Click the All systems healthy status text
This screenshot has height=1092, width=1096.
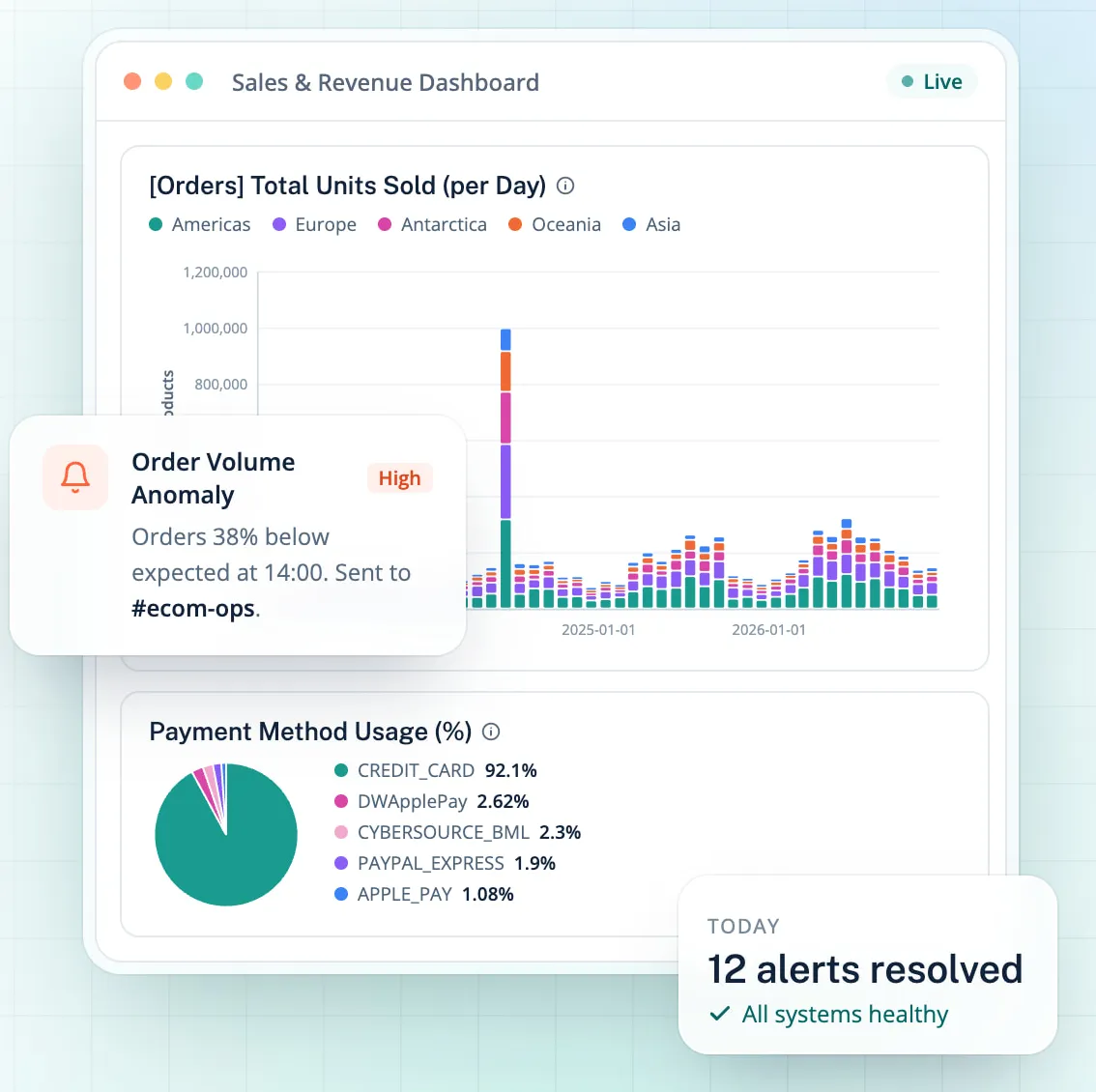[x=845, y=1014]
